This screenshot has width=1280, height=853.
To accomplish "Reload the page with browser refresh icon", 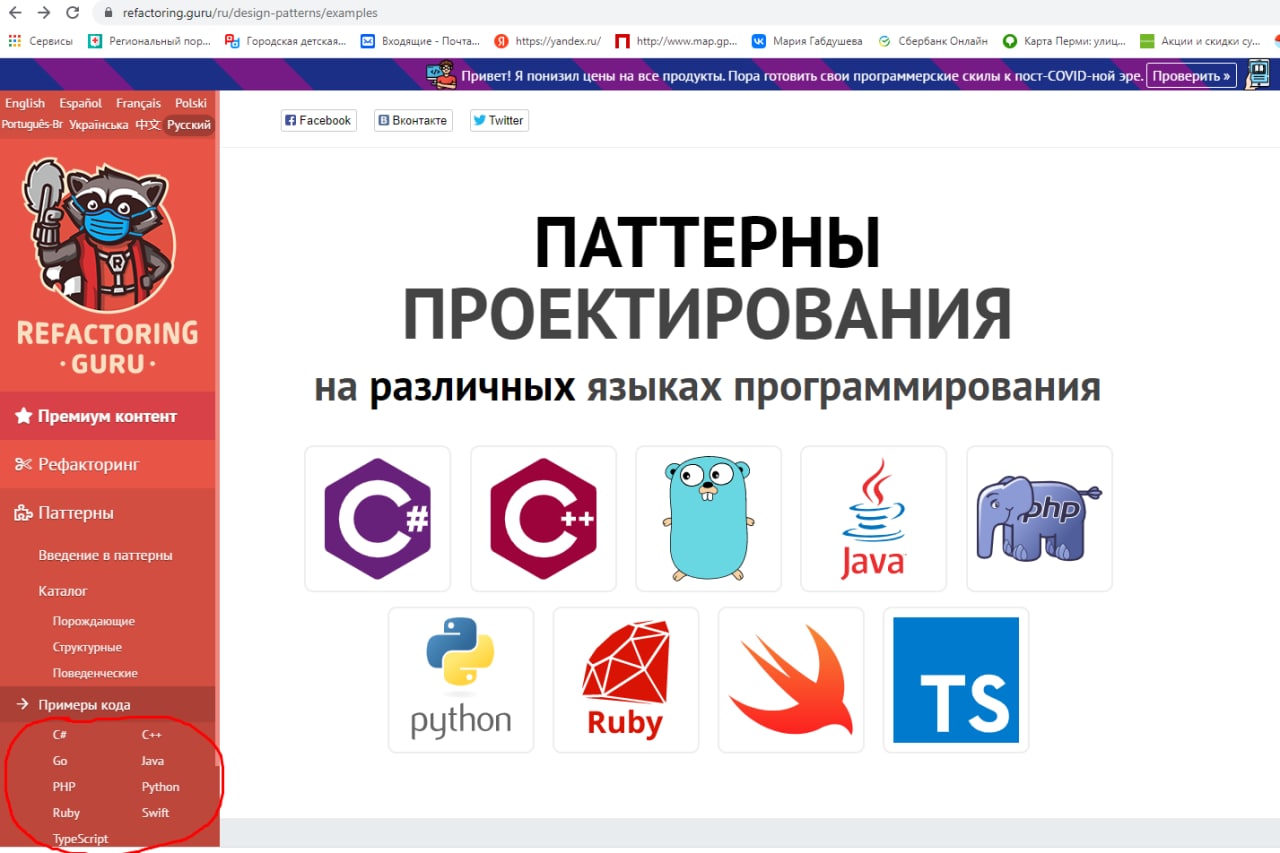I will (72, 13).
